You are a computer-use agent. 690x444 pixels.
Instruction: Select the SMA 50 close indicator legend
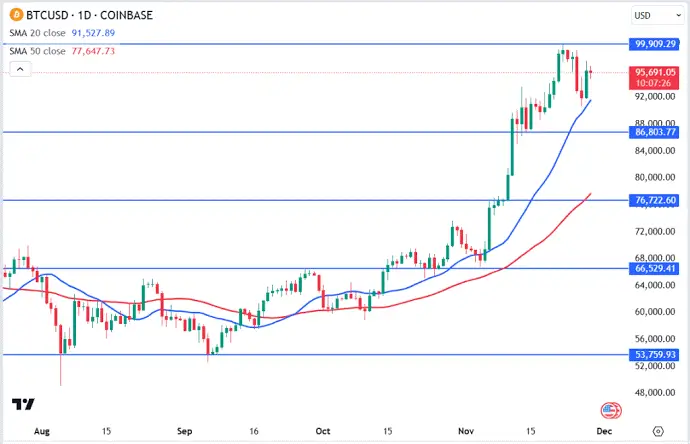[x=35, y=50]
